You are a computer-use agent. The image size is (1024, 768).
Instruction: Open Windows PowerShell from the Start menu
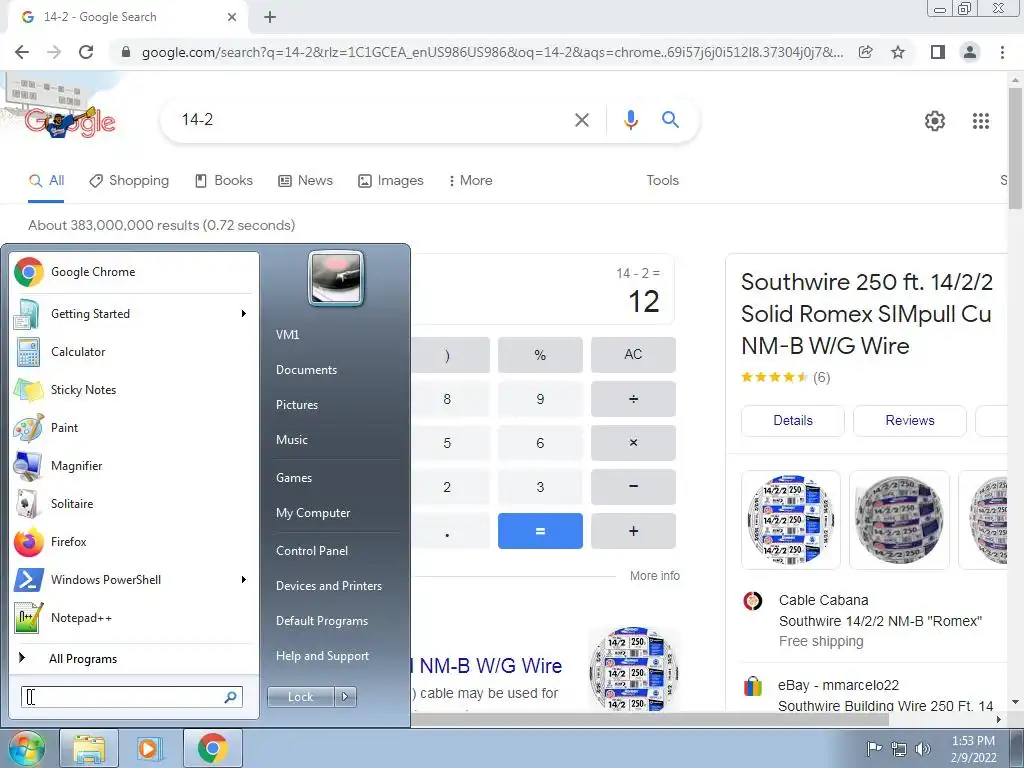click(134, 580)
